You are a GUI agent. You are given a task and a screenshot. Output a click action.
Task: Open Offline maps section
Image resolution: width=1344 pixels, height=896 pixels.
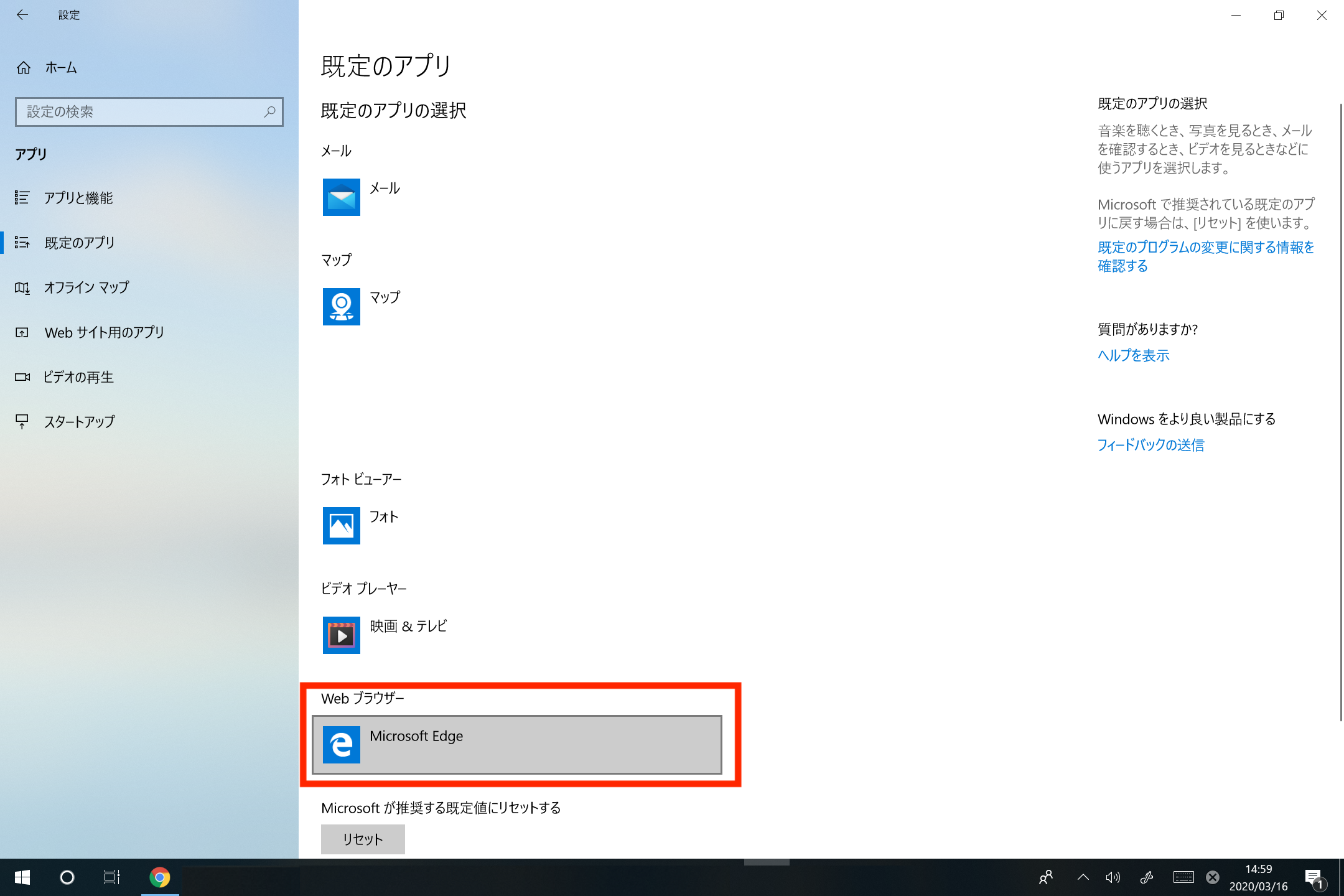[86, 287]
